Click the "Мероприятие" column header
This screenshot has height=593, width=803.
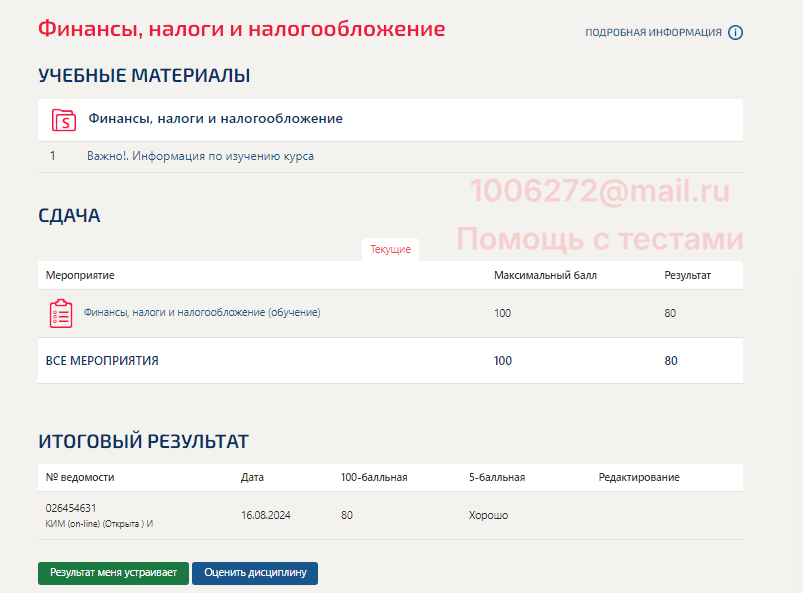point(80,275)
